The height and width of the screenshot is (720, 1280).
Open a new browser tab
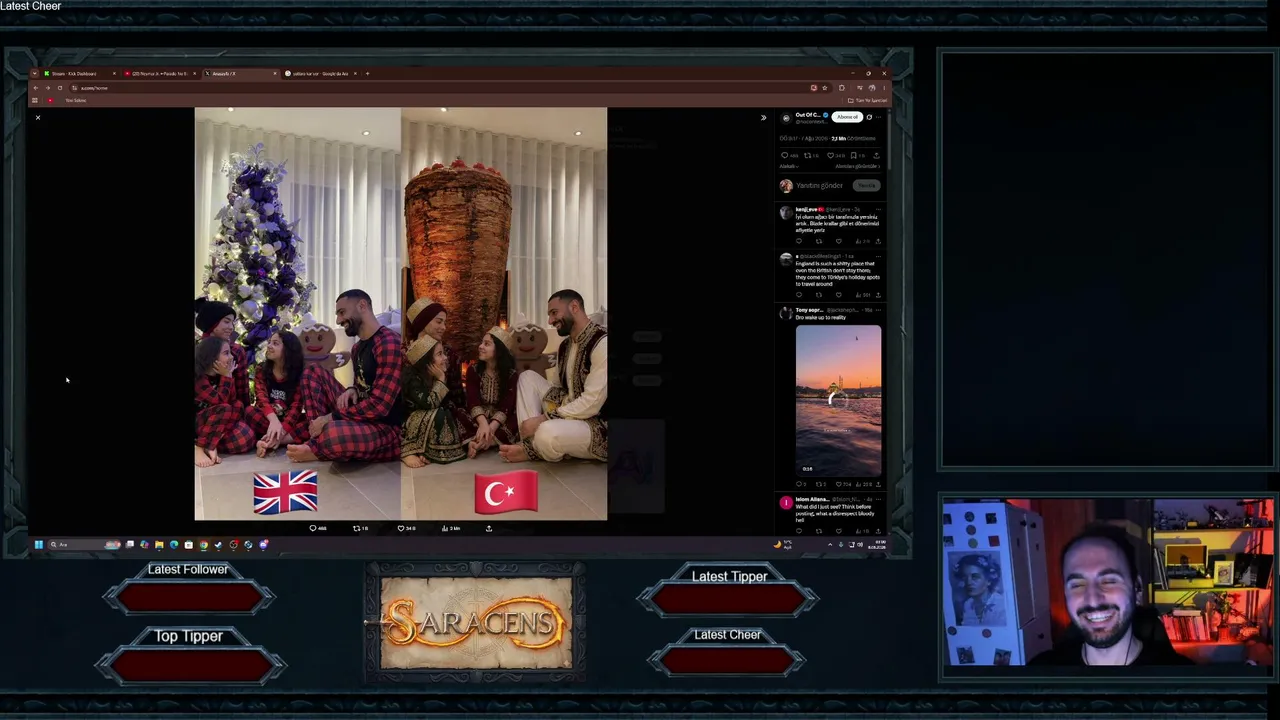pyautogui.click(x=367, y=73)
